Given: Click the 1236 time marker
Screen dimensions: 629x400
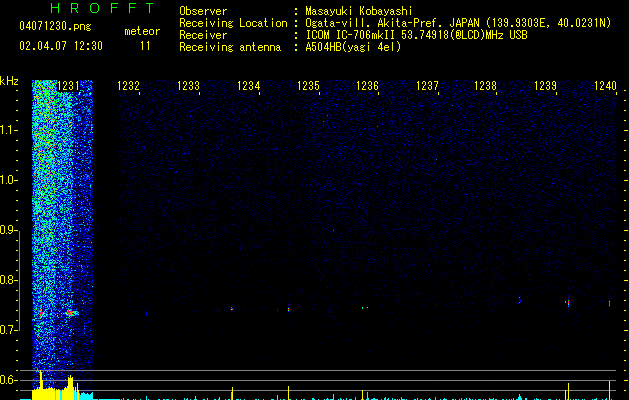Looking at the screenshot, I should [x=367, y=85].
